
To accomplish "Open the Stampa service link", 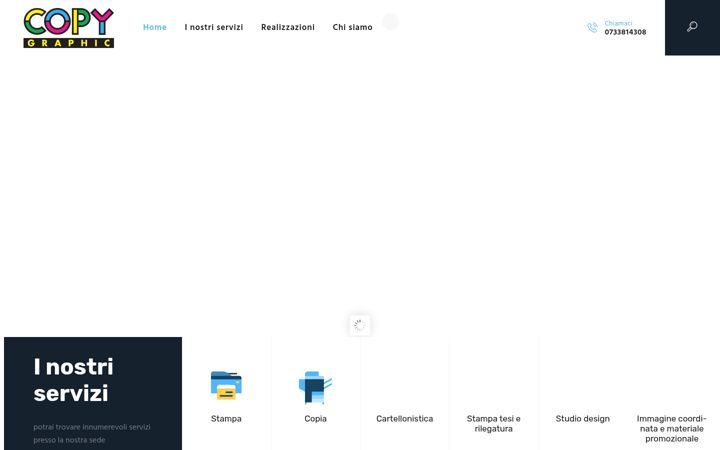I will tap(226, 419).
